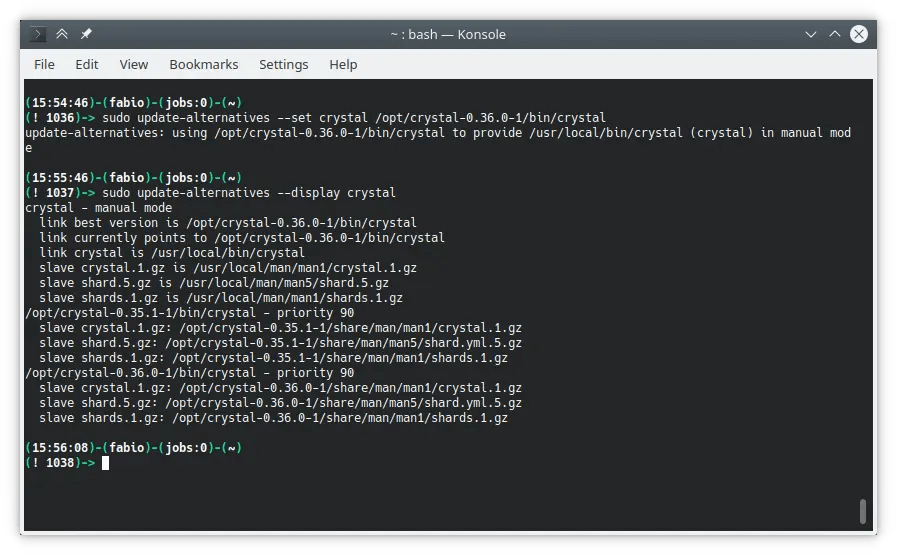Click 0.35.1-1 share/man/man1/crystal.1.gz line
Image resolution: width=897 pixels, height=555 pixels.
tap(280, 328)
